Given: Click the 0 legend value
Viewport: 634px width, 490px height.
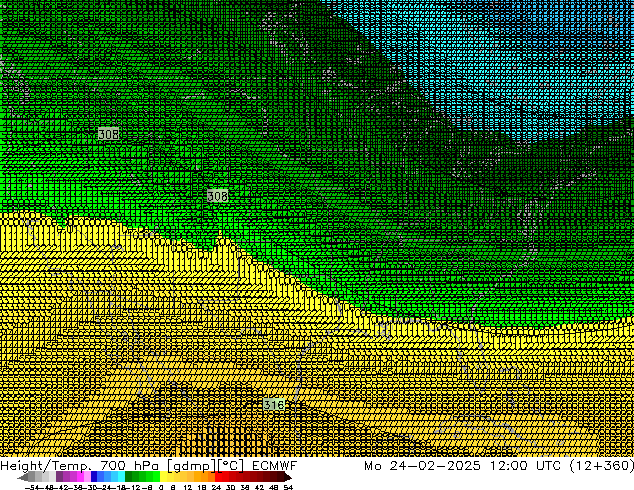Looking at the screenshot, I should coord(161,487).
